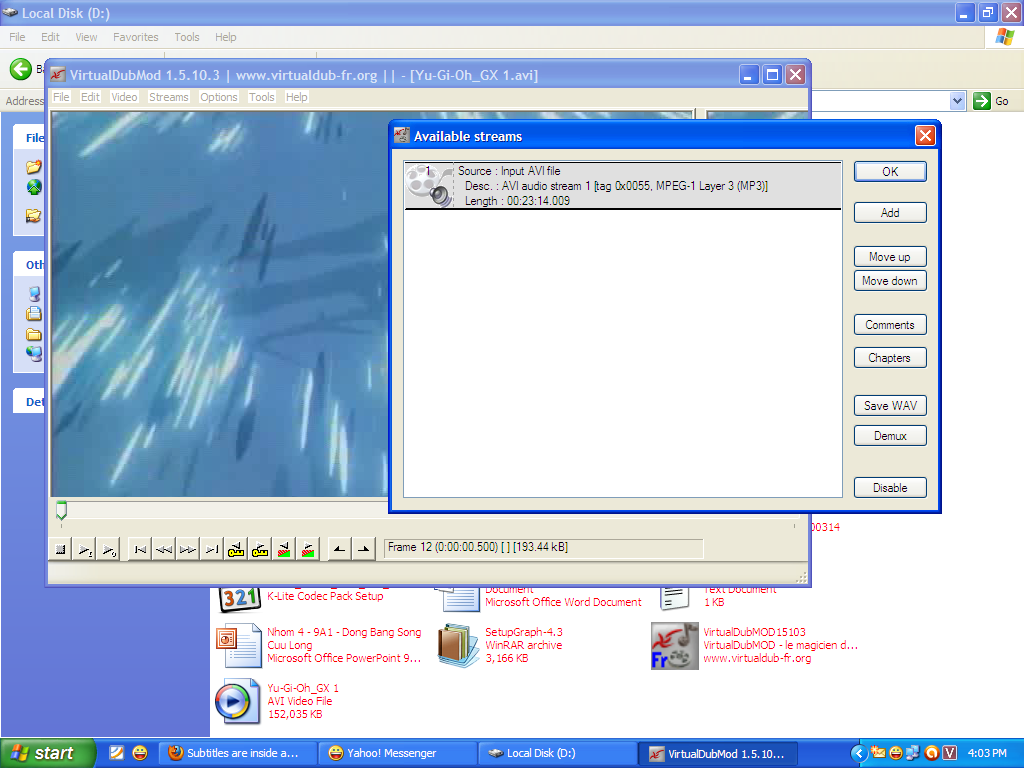The width and height of the screenshot is (1024, 768).
Task: Click OK in the Available streams dialog
Action: (889, 171)
